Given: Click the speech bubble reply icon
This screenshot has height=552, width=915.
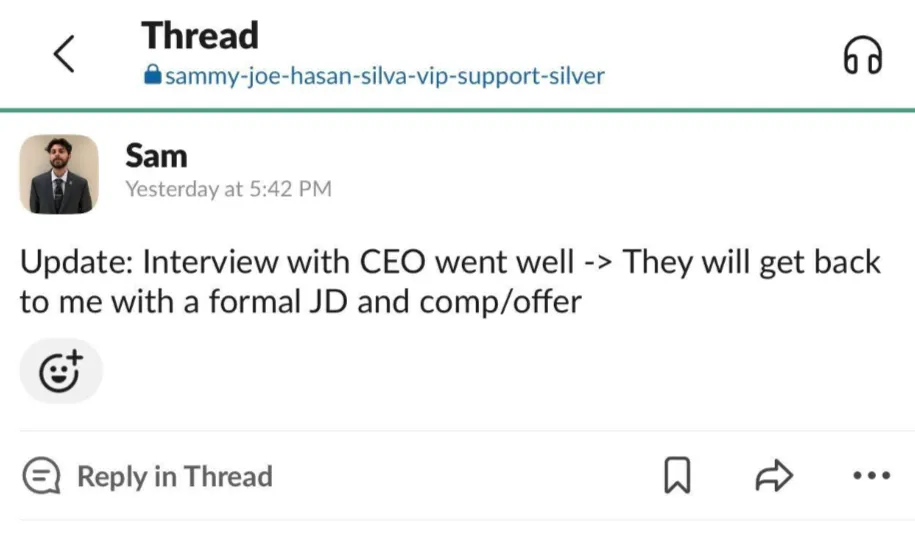Looking at the screenshot, I should click(41, 476).
